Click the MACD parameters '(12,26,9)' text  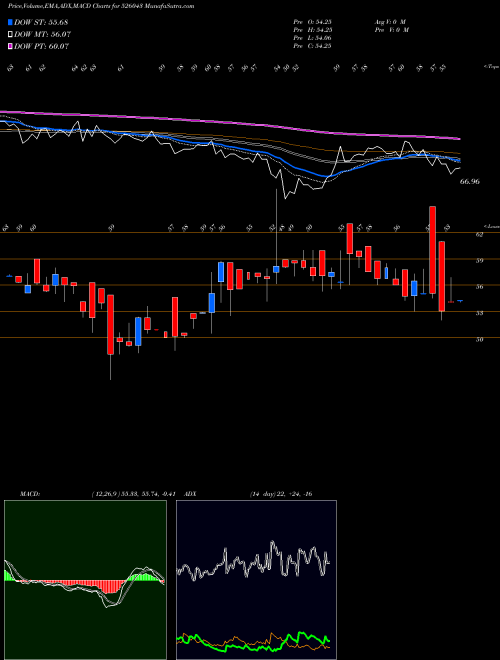pyautogui.click(x=105, y=494)
